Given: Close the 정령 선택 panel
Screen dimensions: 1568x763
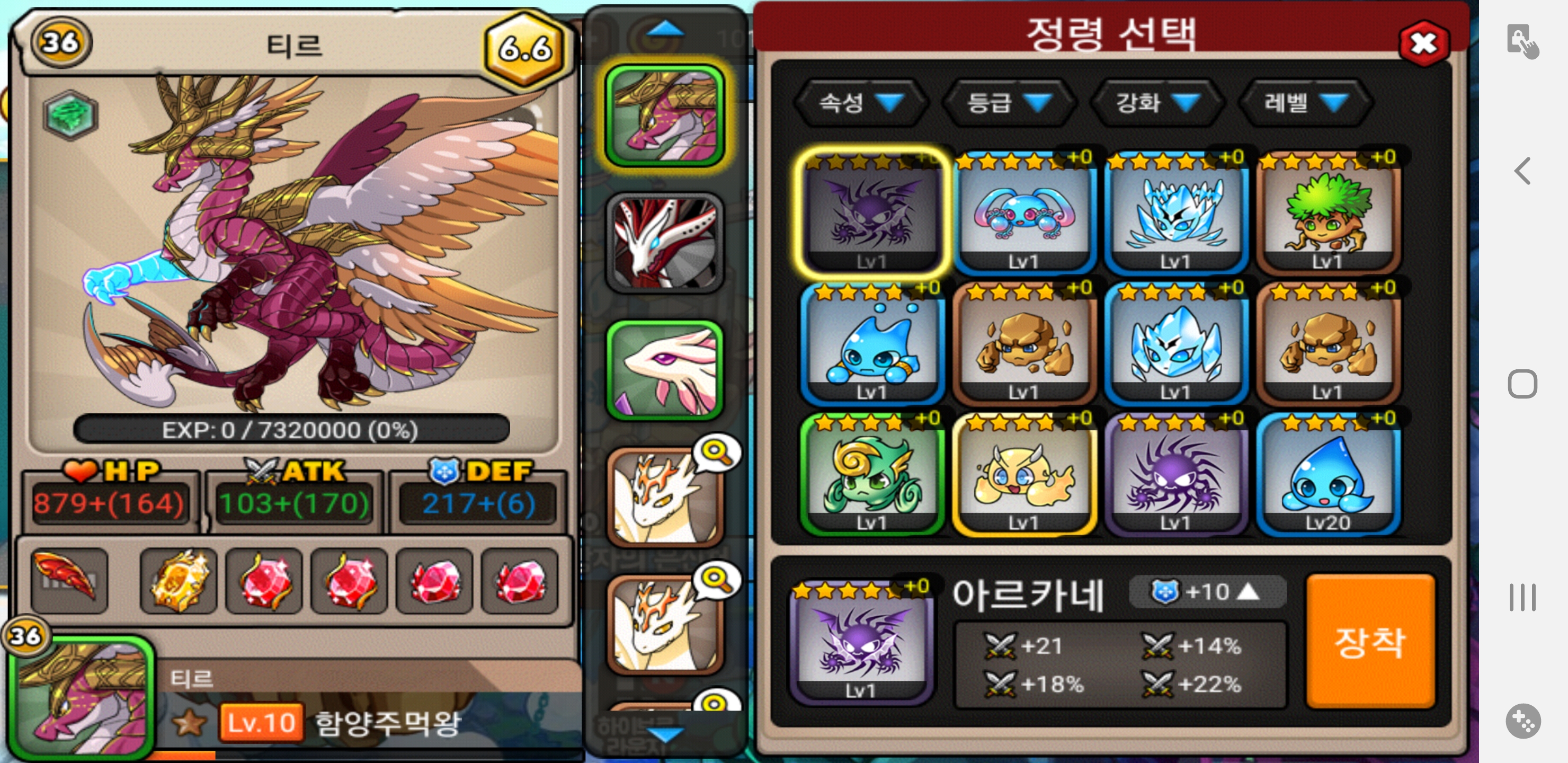Looking at the screenshot, I should point(1423,42).
